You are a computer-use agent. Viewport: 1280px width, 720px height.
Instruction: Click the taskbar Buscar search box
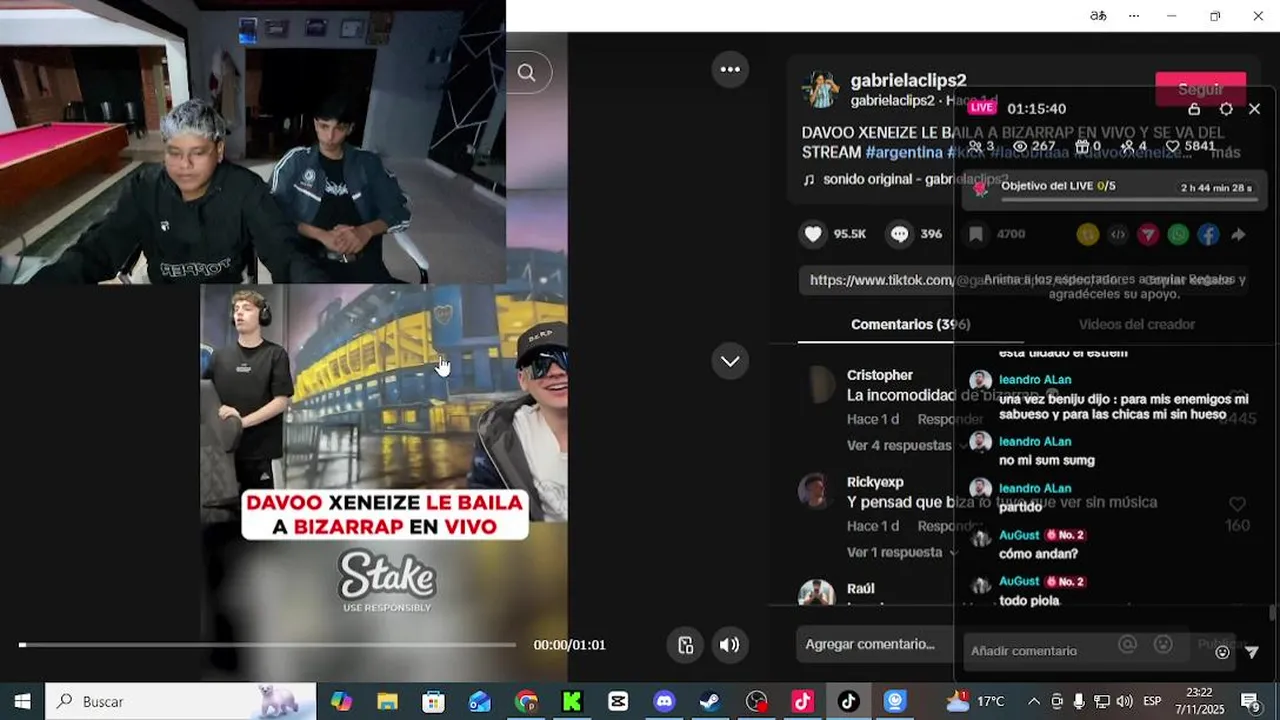(x=181, y=702)
